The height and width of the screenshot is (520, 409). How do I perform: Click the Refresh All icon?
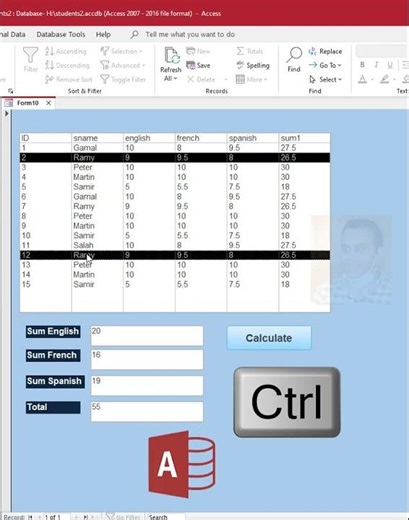pyautogui.click(x=171, y=56)
